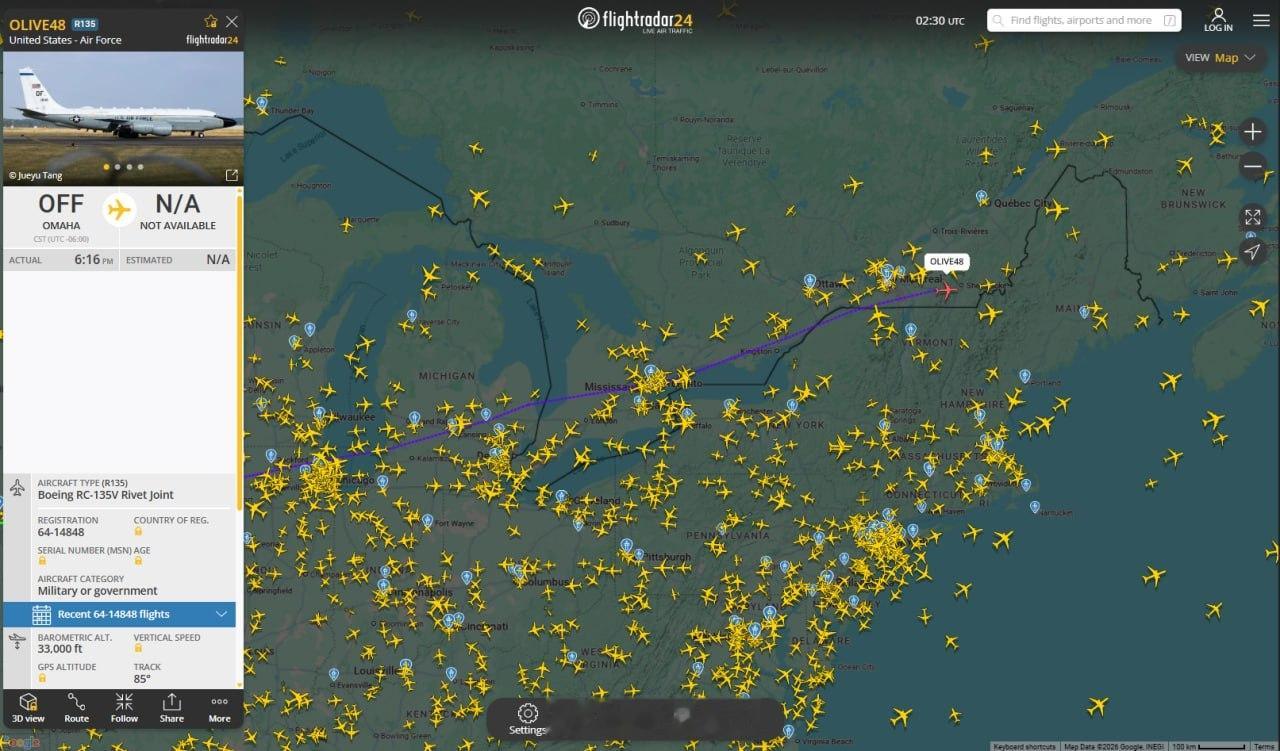The height and width of the screenshot is (751, 1280).
Task: Click the OLIVE48 callsign heading
Action: [x=38, y=23]
